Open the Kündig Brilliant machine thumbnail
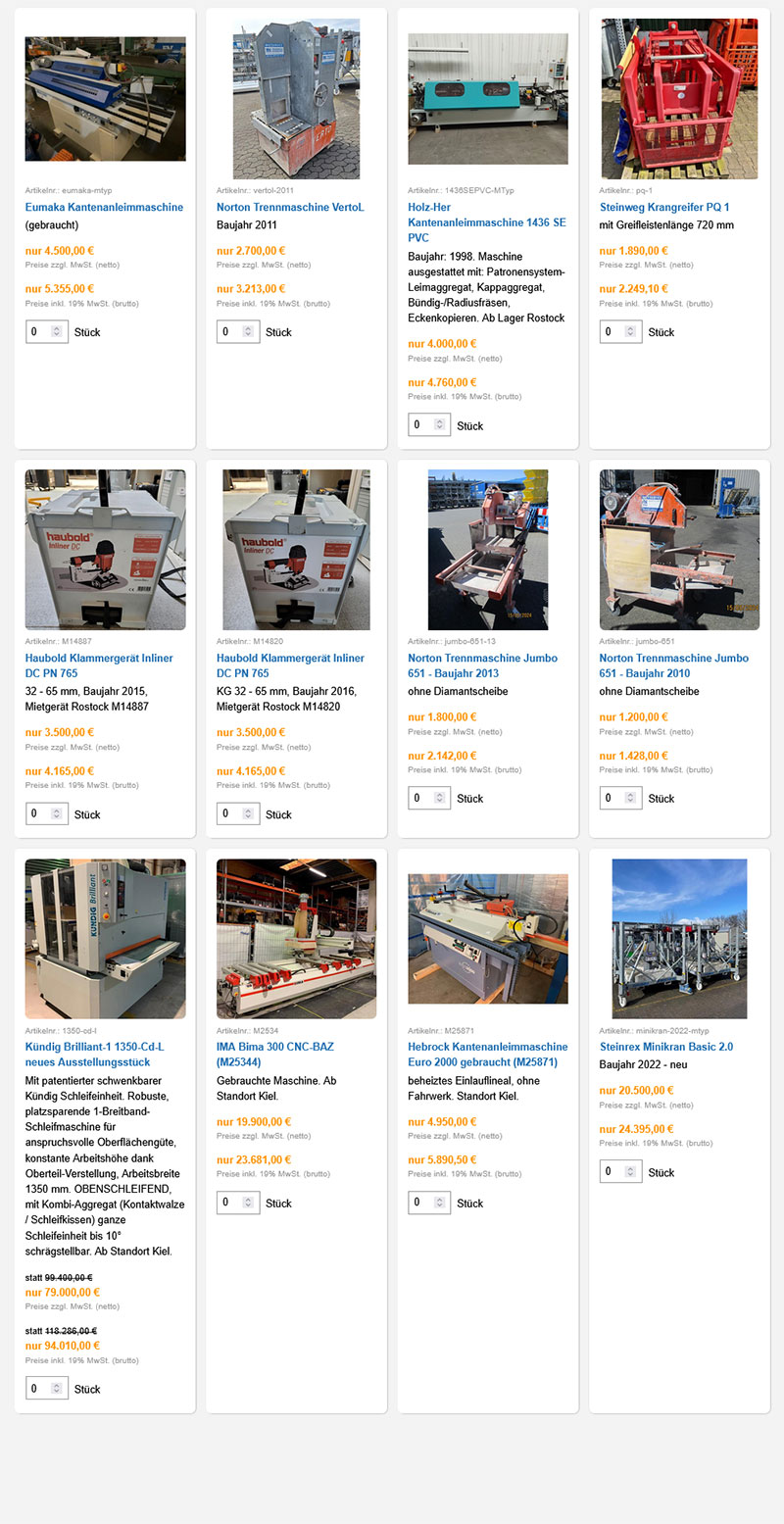784x1524 pixels. coord(105,939)
